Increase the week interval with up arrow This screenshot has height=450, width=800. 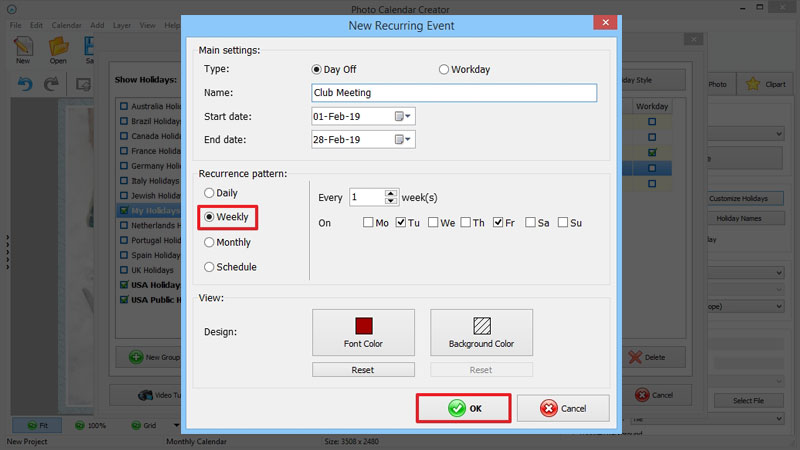pyautogui.click(x=391, y=193)
